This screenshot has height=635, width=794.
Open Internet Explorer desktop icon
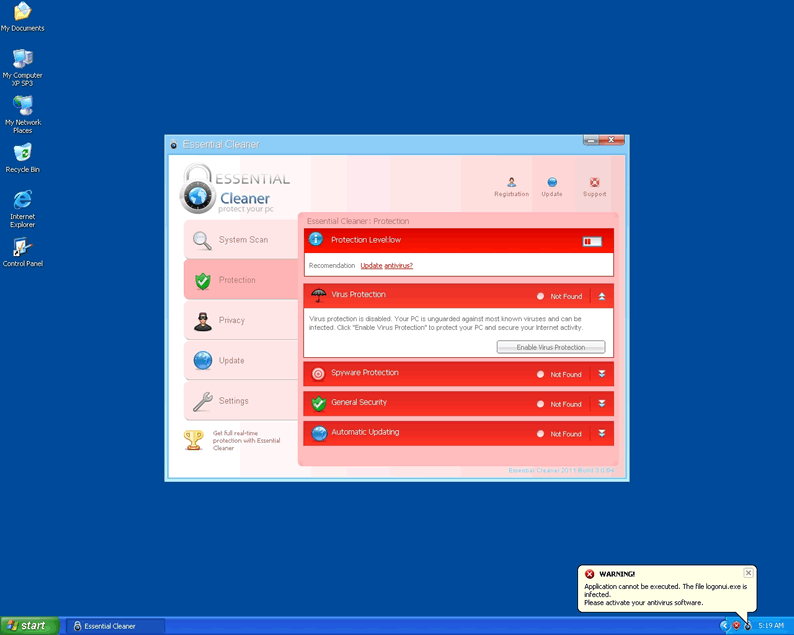tap(22, 202)
